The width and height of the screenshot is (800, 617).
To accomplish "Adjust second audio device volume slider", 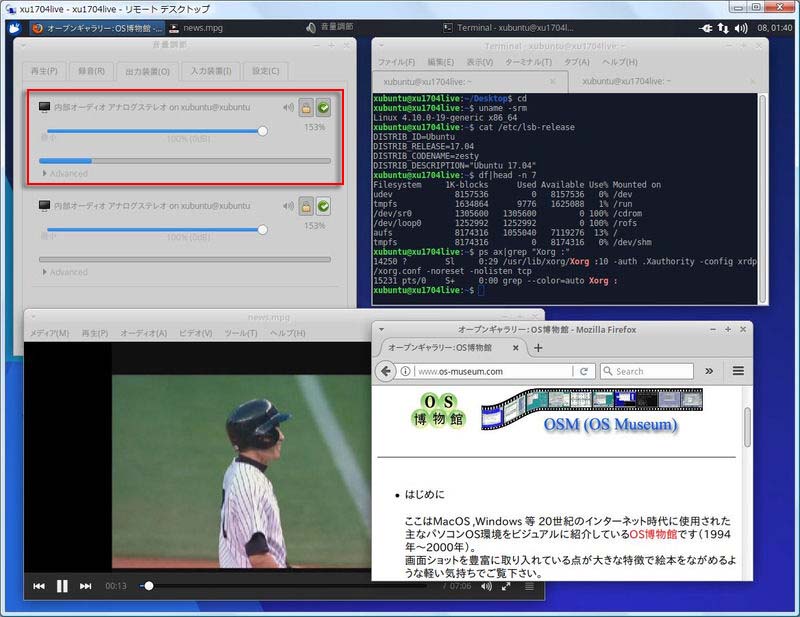I will tap(262, 230).
